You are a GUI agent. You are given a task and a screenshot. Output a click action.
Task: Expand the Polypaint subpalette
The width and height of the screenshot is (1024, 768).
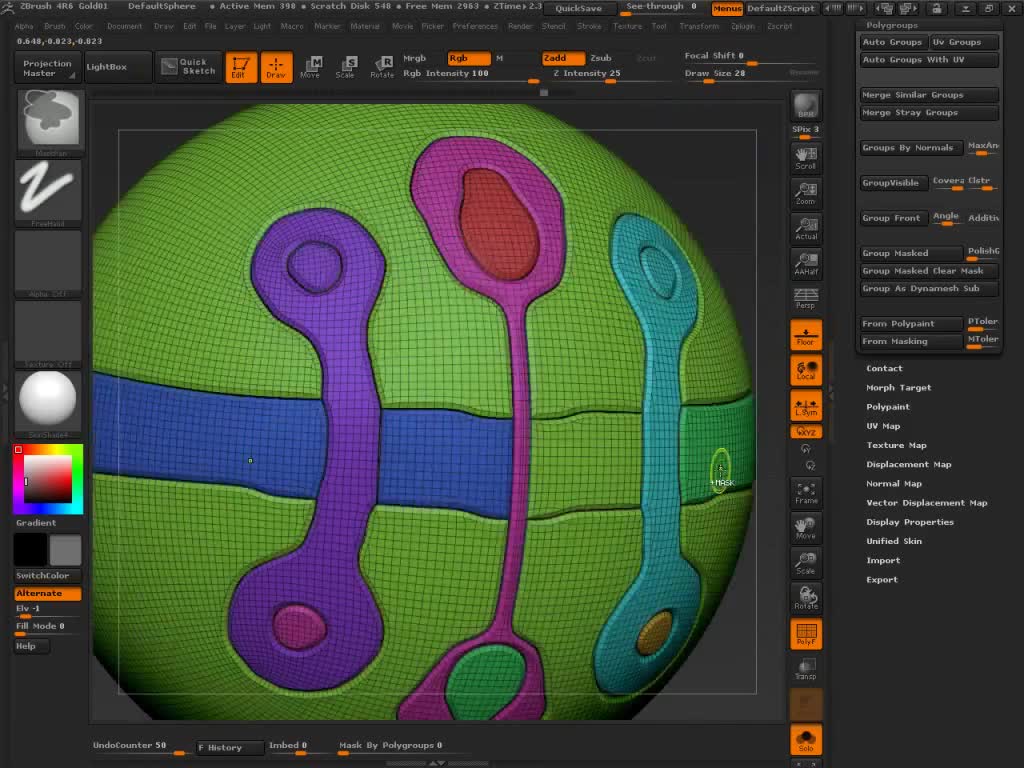(x=887, y=407)
